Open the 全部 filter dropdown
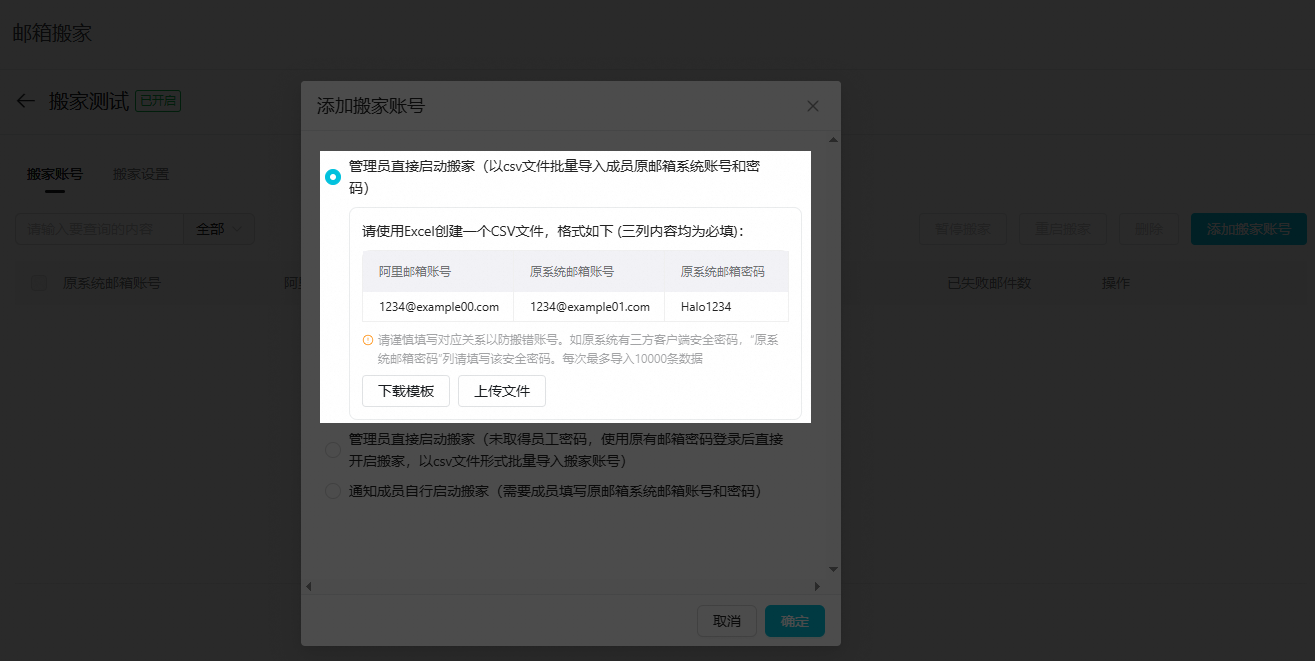1315x661 pixels. (x=219, y=229)
